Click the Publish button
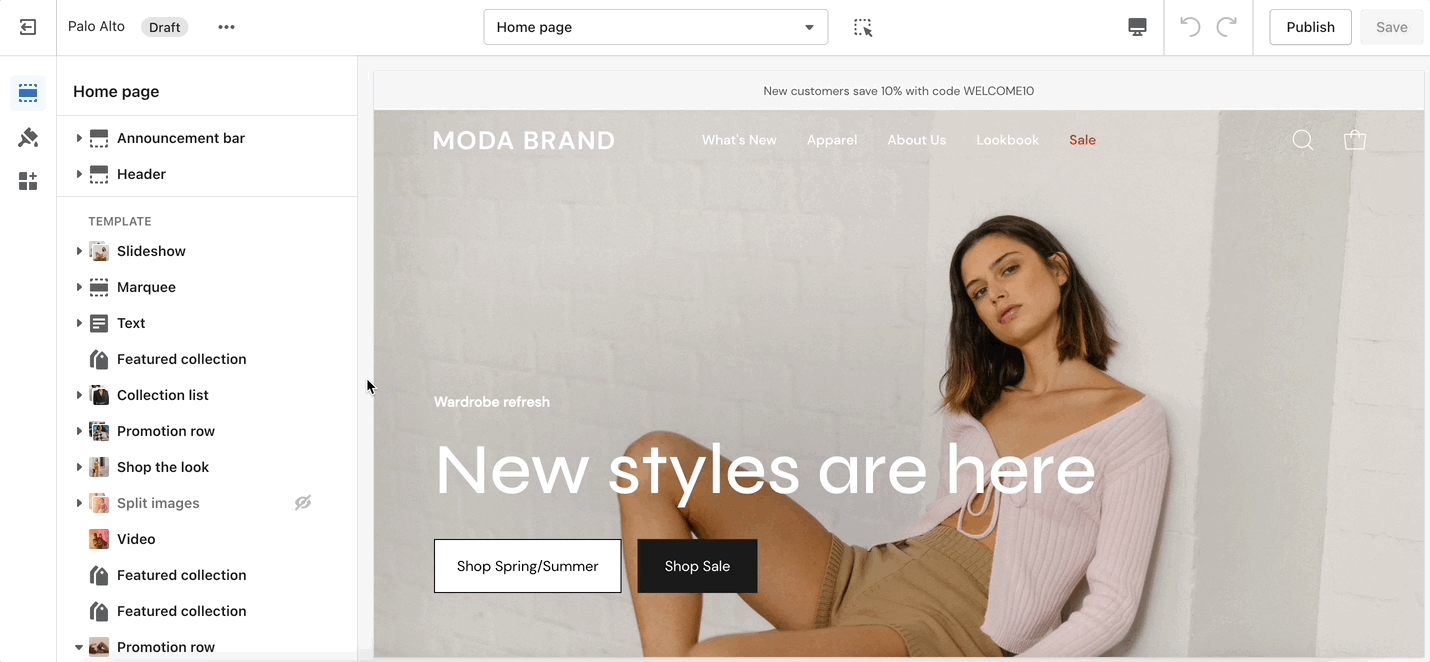 click(1310, 27)
